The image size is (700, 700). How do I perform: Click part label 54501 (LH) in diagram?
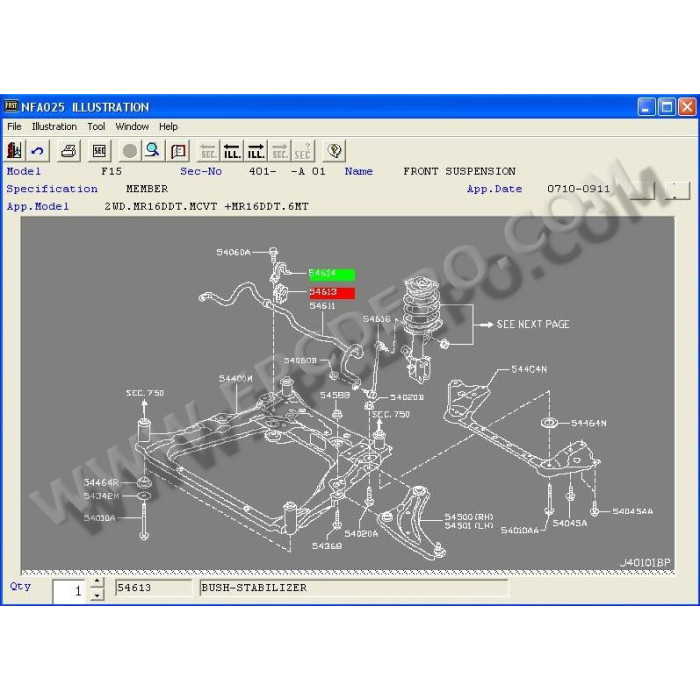click(469, 525)
